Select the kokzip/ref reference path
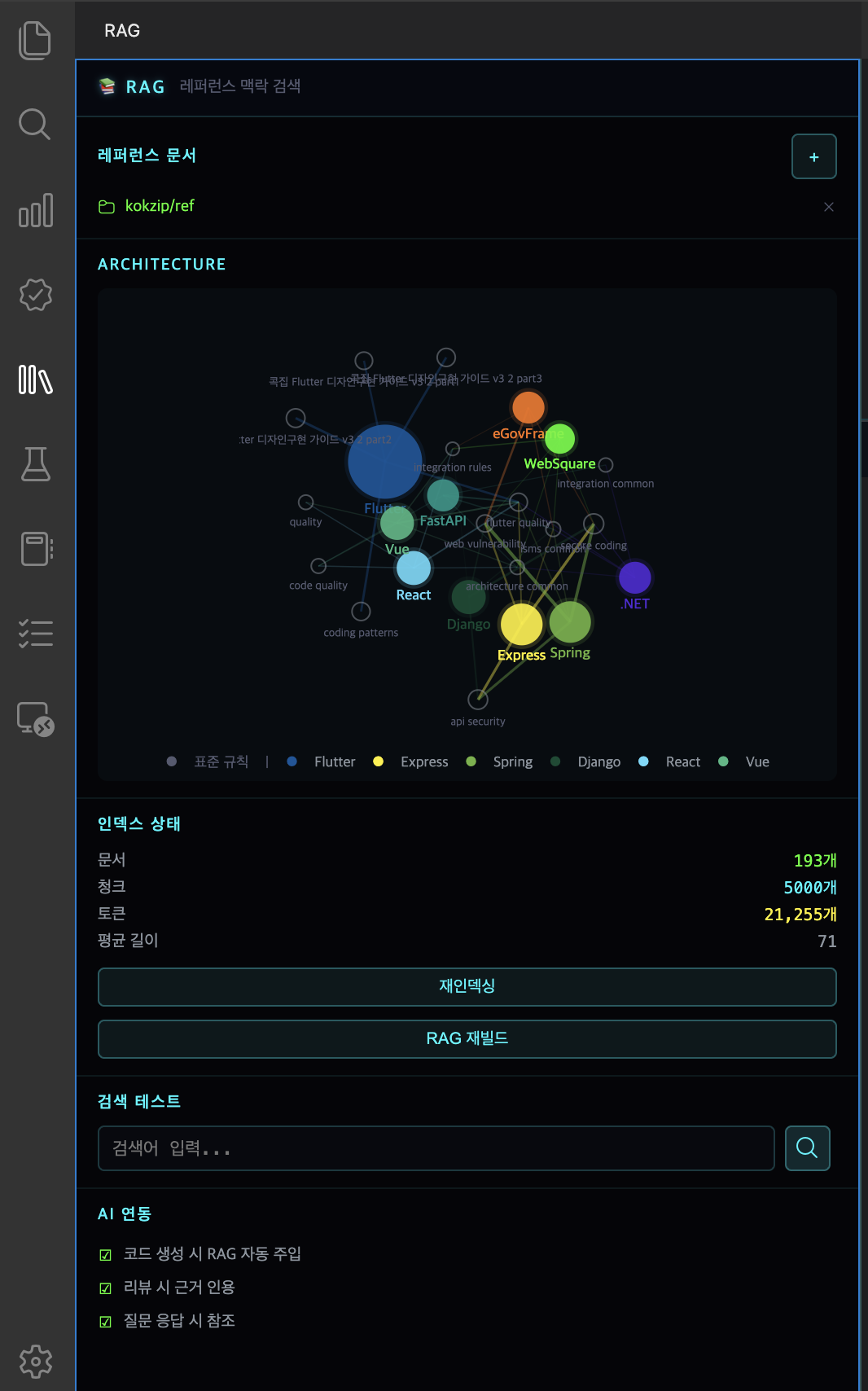 tap(160, 206)
